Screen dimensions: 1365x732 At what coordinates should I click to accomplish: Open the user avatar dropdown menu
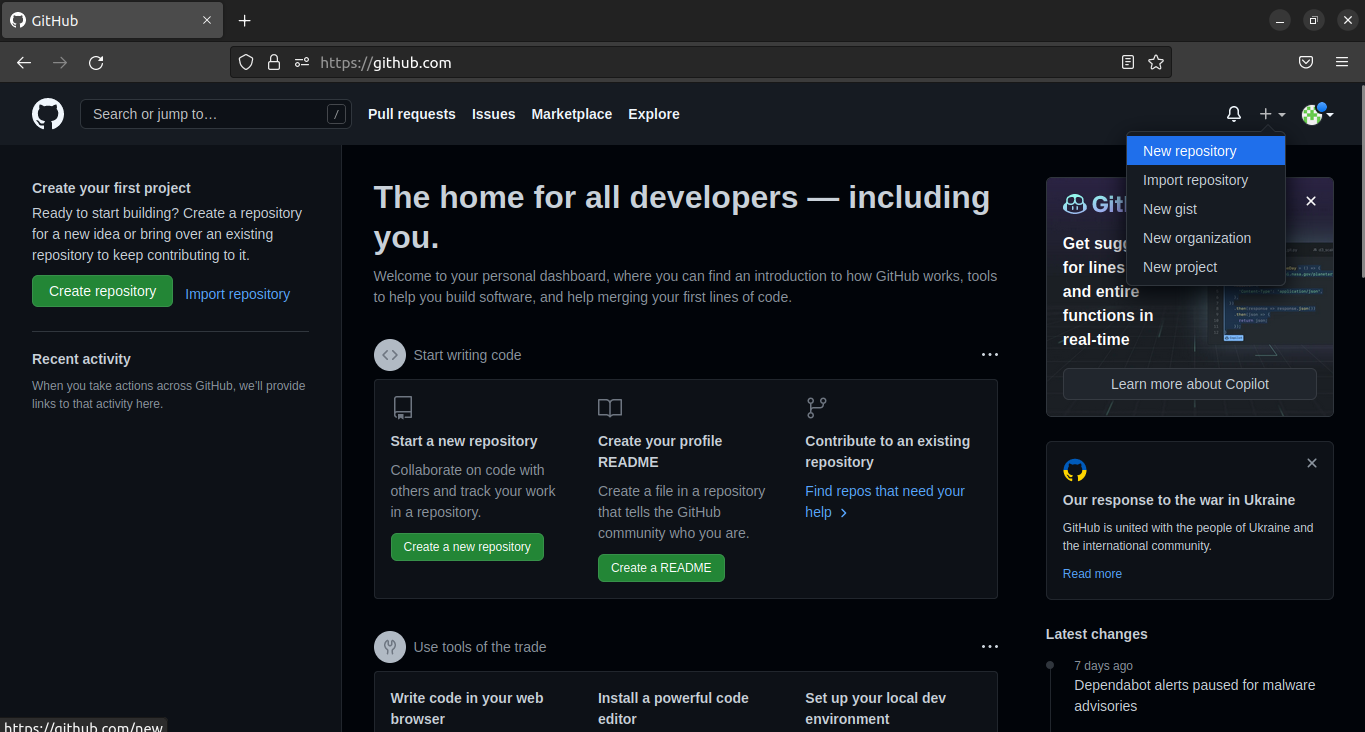point(1317,114)
